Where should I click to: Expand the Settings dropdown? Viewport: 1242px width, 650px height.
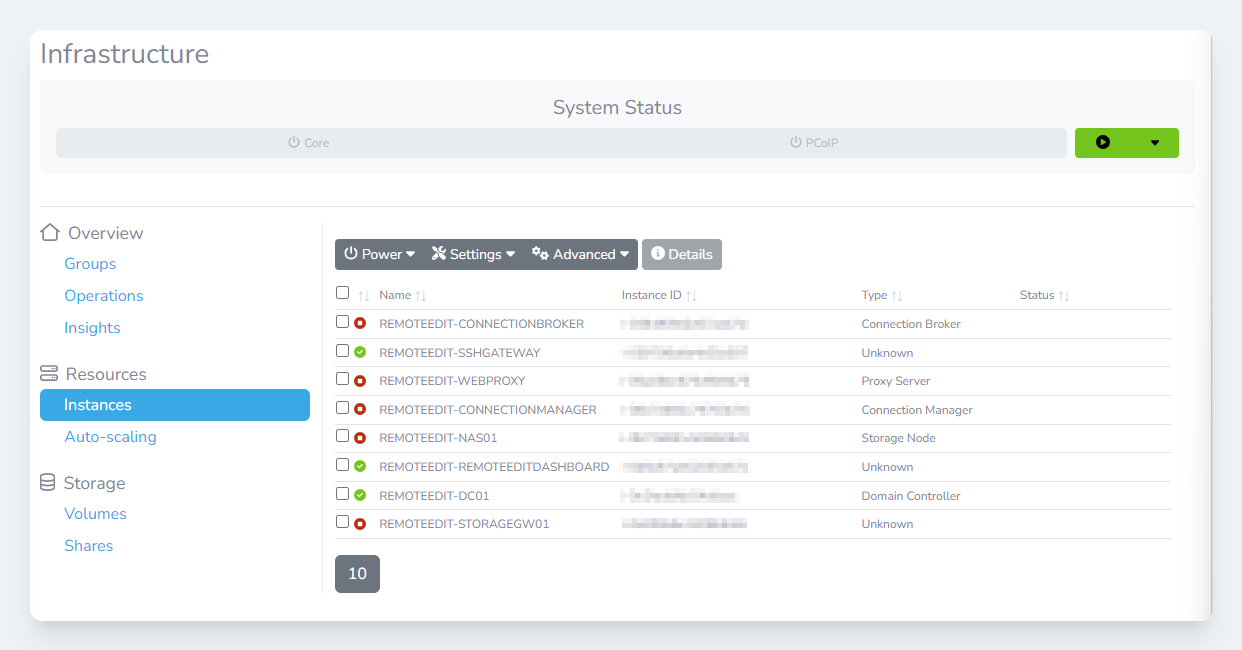pos(473,254)
